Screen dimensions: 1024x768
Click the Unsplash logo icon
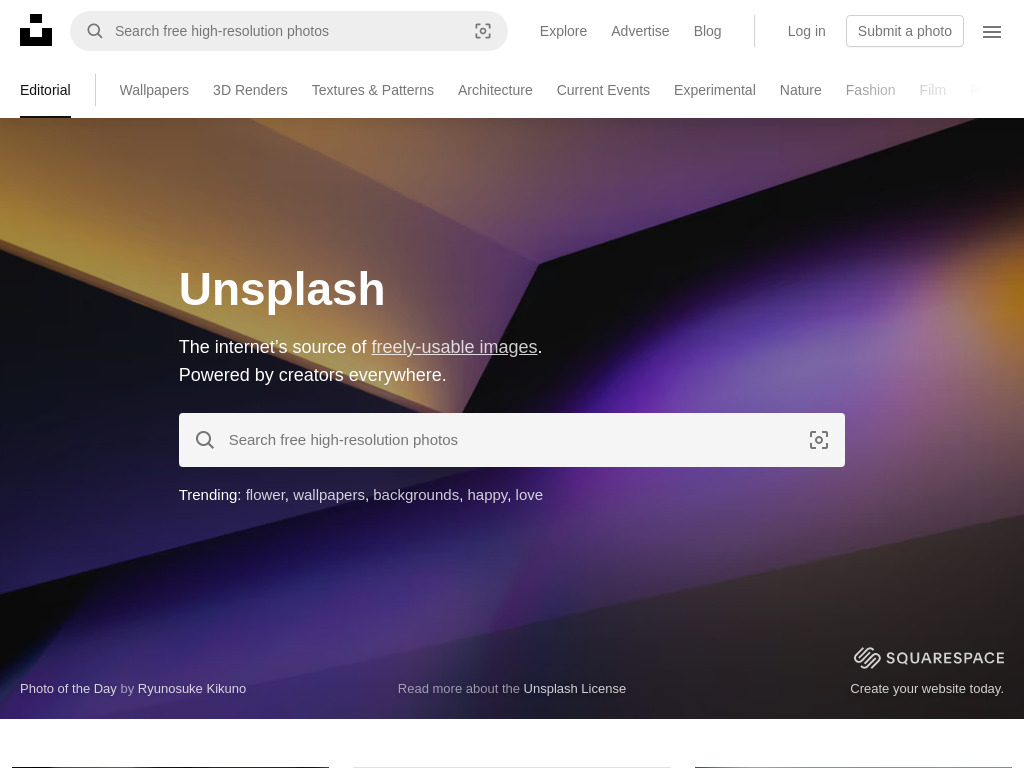pyautogui.click(x=36, y=30)
